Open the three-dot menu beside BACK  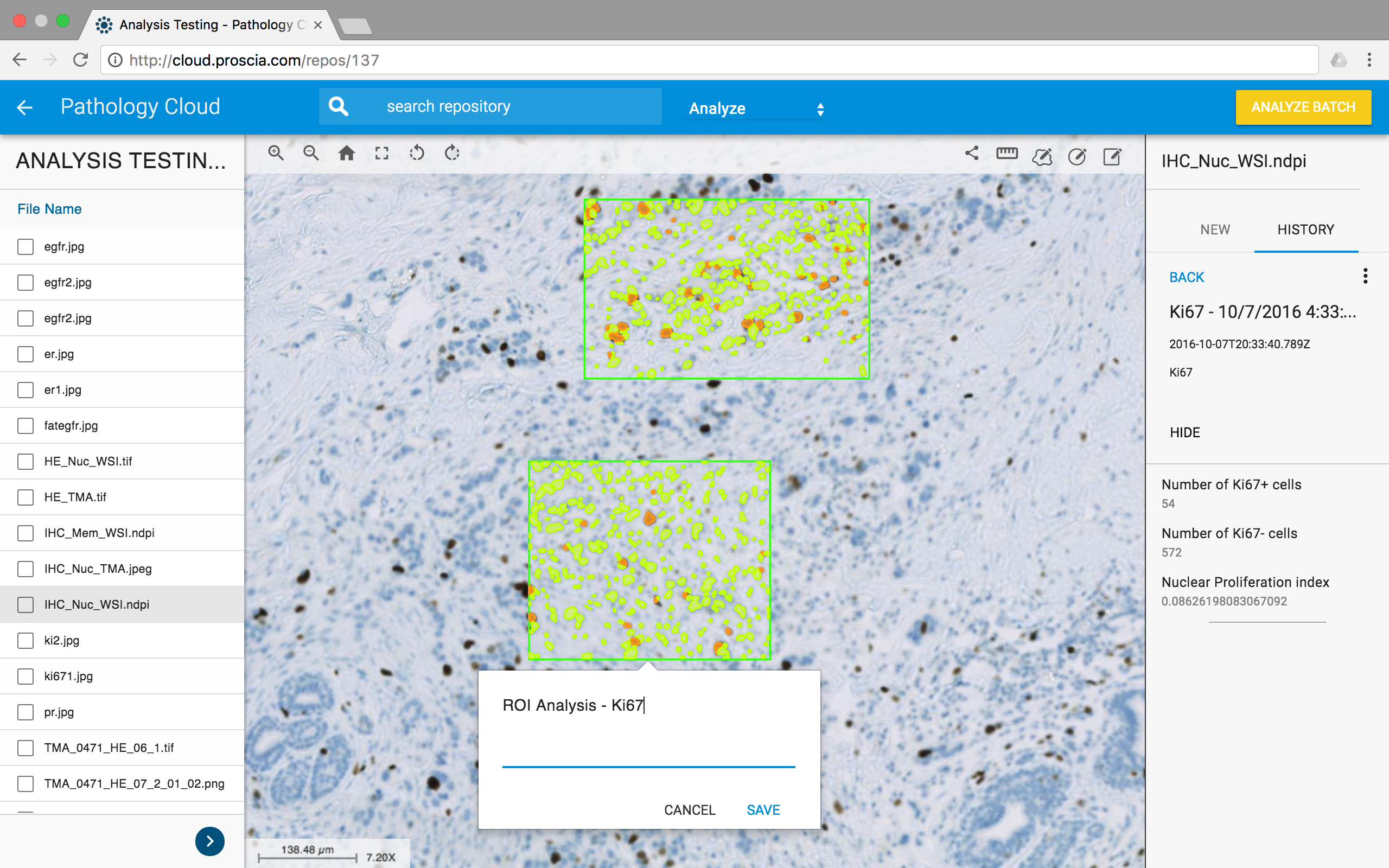click(x=1366, y=277)
